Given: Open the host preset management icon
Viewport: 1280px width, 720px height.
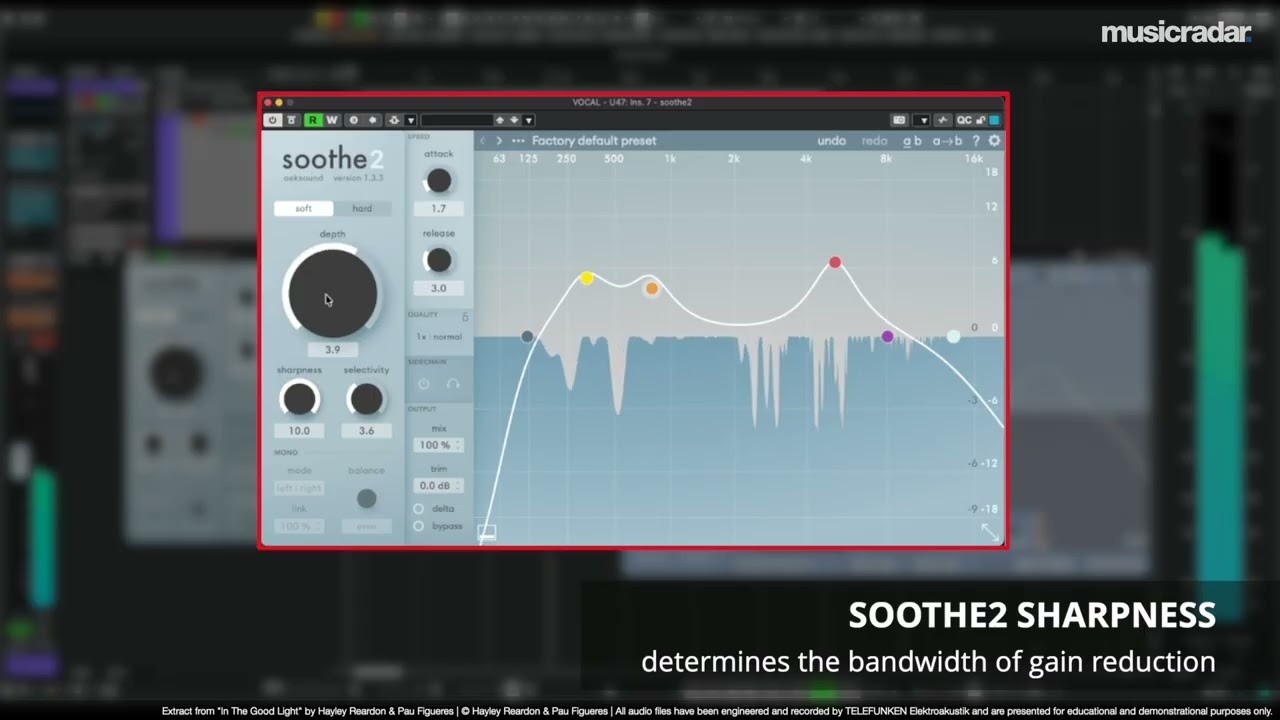Looking at the screenshot, I should 394,120.
